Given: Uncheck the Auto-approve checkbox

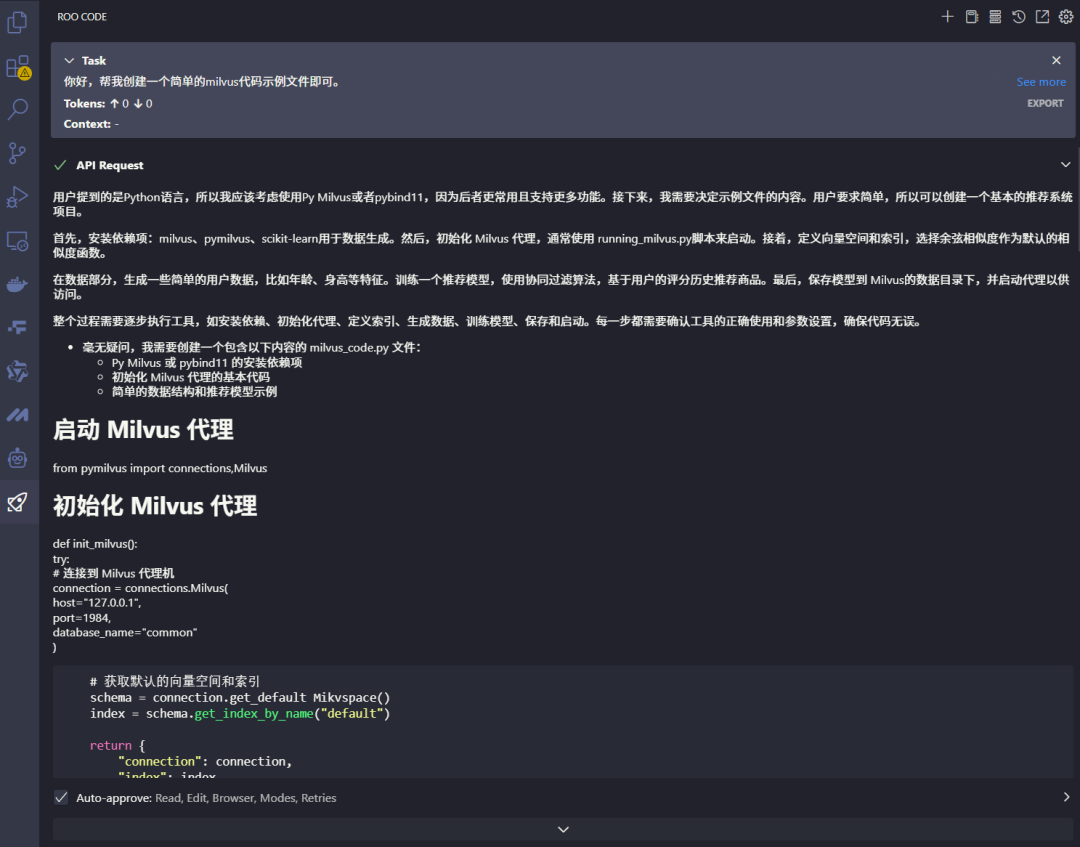Looking at the screenshot, I should (61, 797).
